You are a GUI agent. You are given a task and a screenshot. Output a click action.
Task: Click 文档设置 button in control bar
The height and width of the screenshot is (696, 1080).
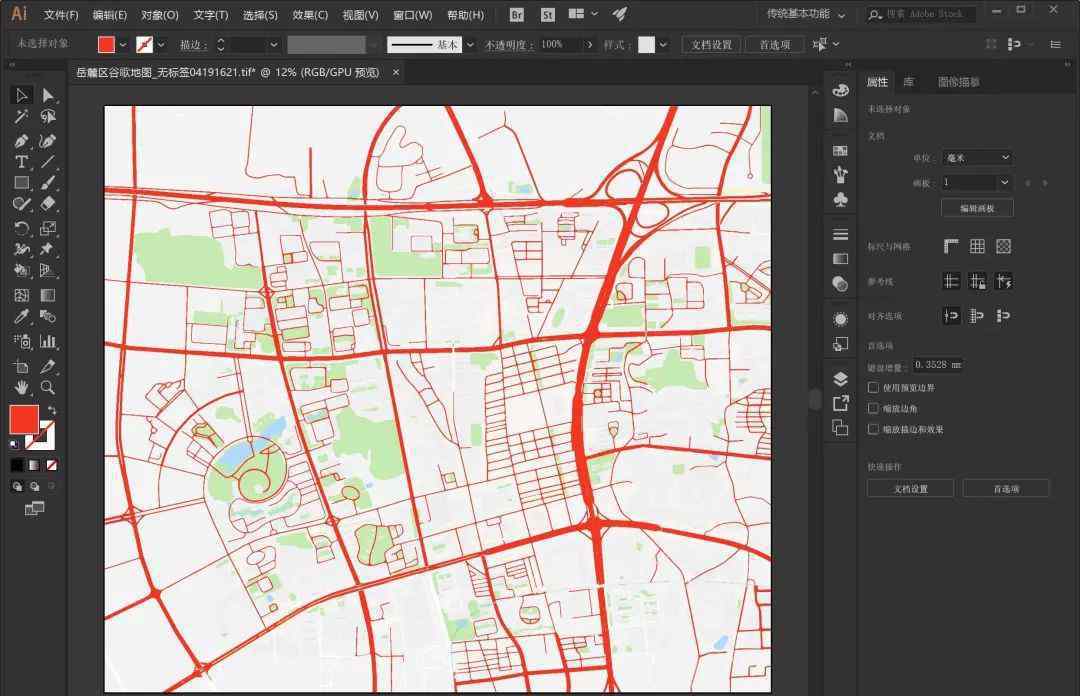pyautogui.click(x=712, y=45)
